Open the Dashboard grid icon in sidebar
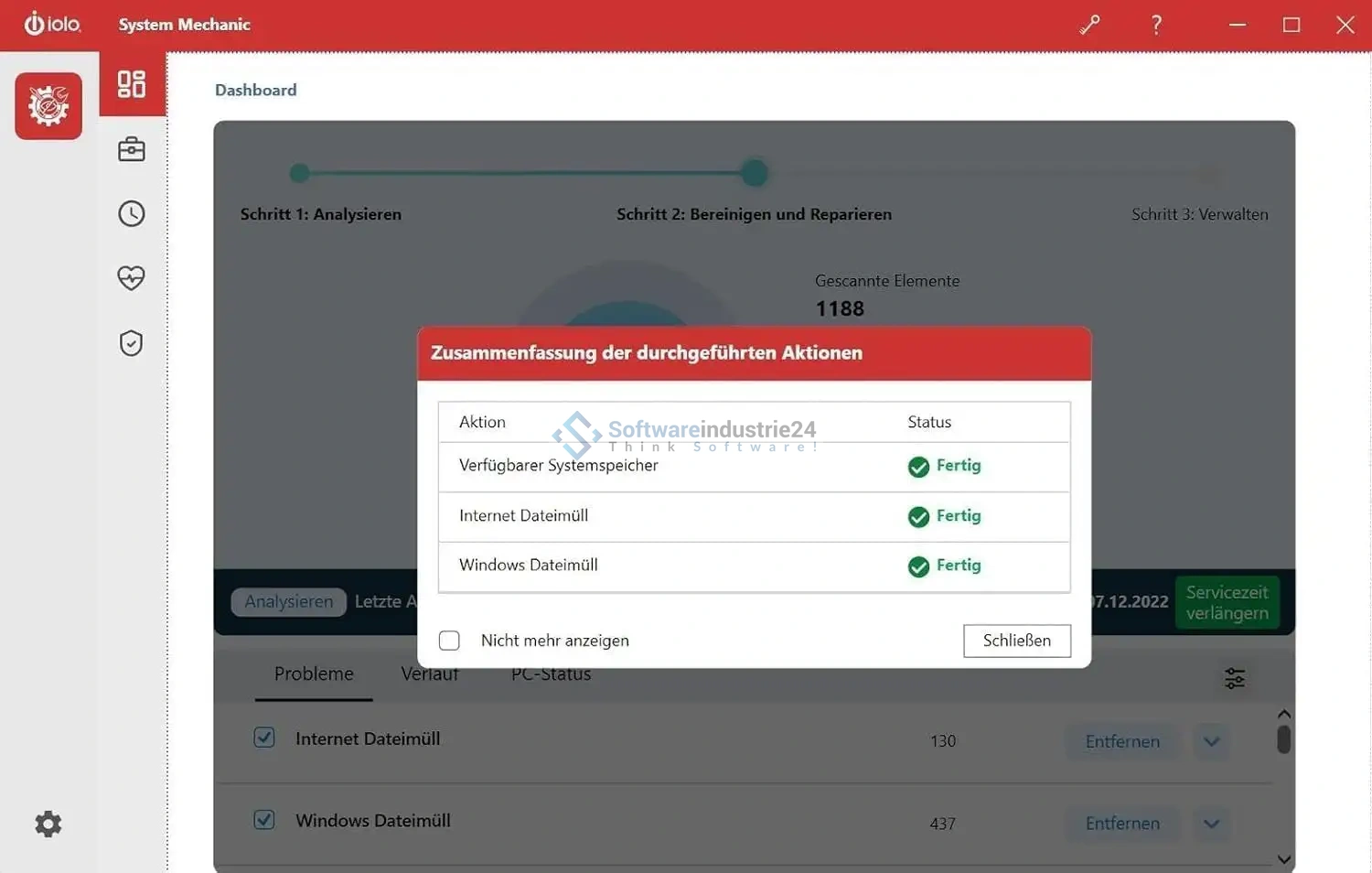This screenshot has width=1372, height=873. [132, 84]
